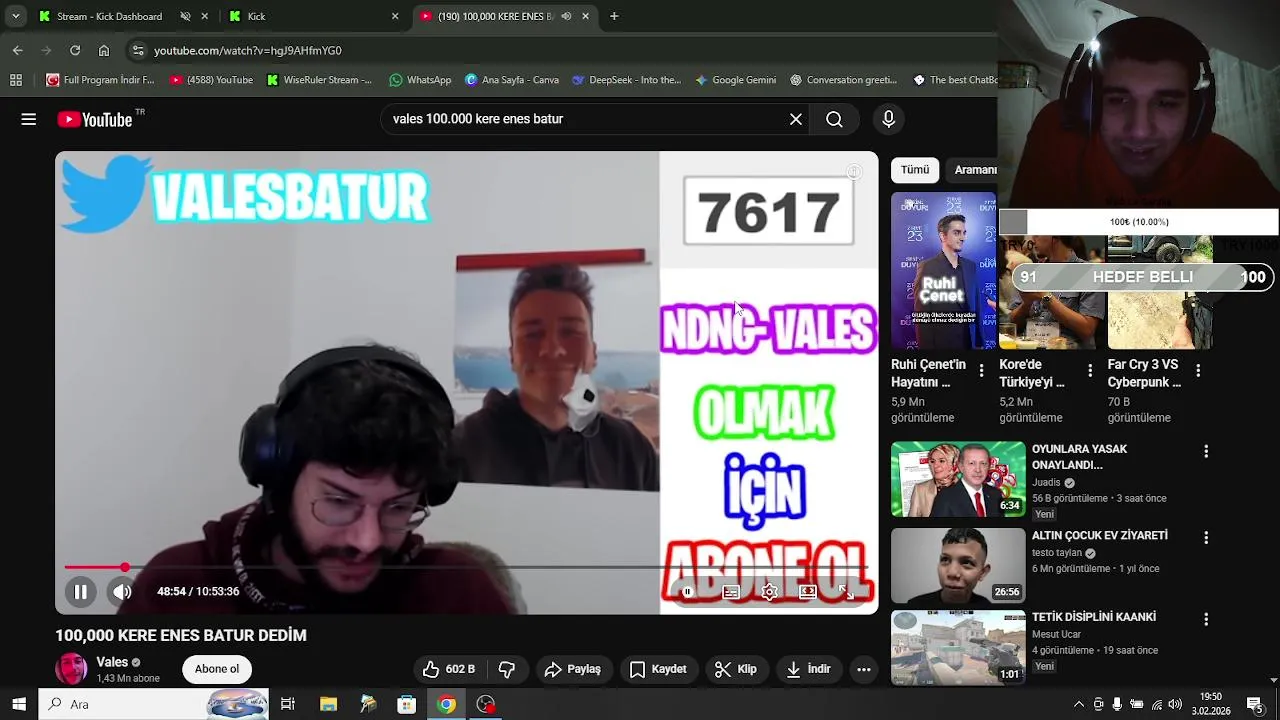Unmute the Kick Dashboard tab audio icon
This screenshot has width=1280, height=720.
click(x=185, y=16)
